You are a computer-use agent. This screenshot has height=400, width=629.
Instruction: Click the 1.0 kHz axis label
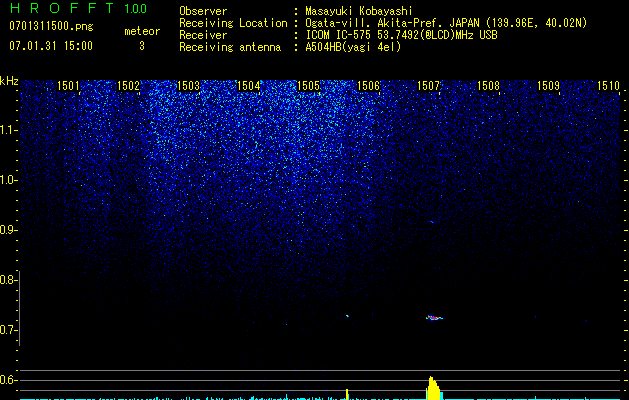tap(8, 180)
